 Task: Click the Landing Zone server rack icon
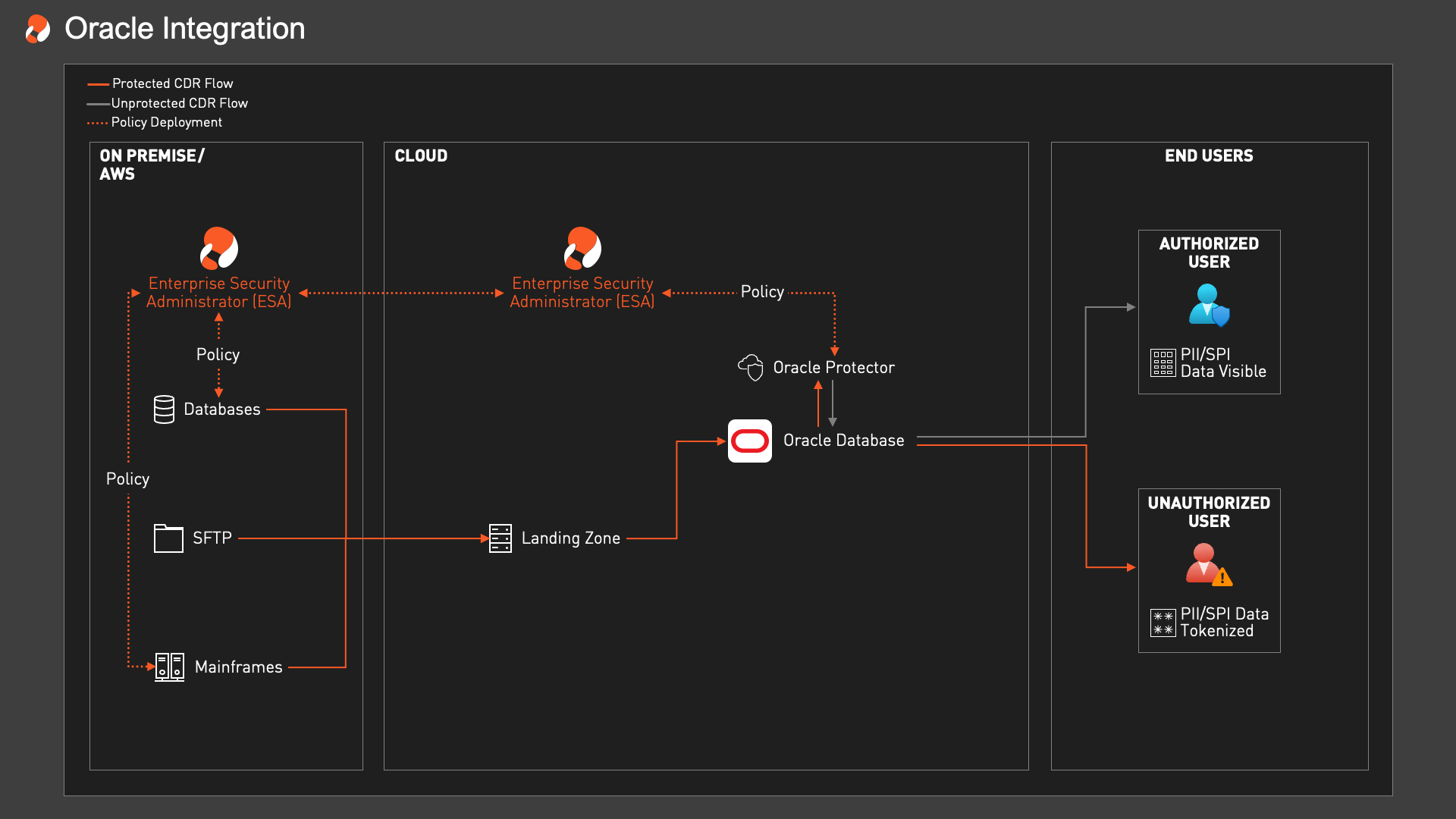tap(500, 538)
